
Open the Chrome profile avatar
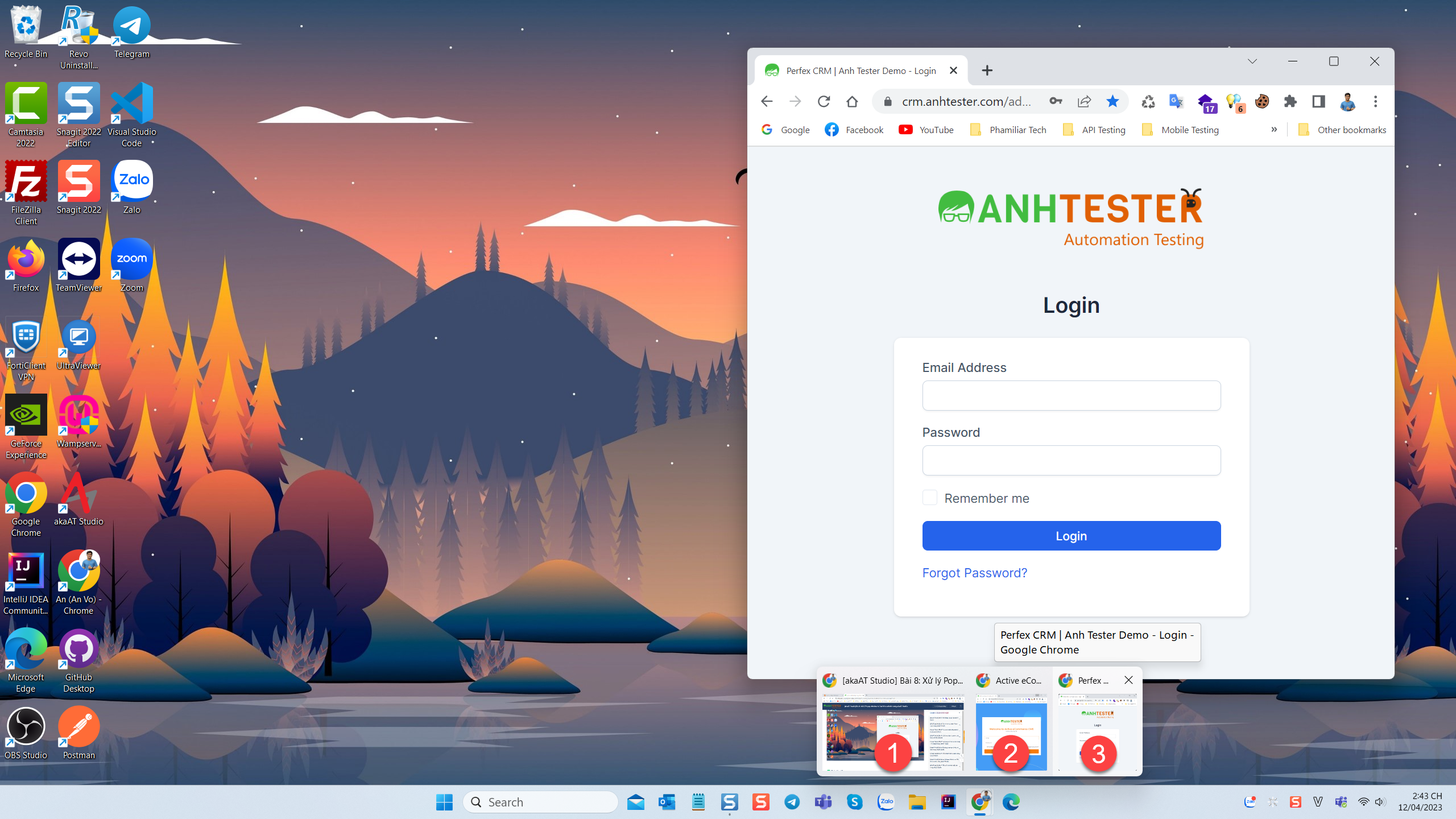pos(1347,101)
